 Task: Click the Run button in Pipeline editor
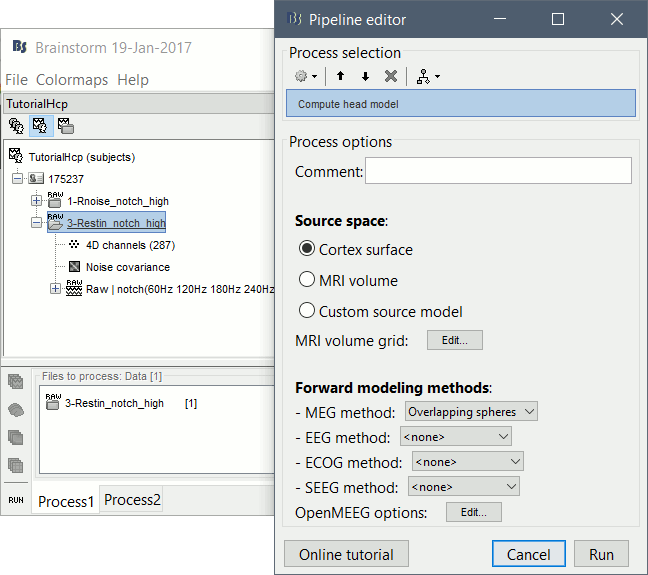601,554
